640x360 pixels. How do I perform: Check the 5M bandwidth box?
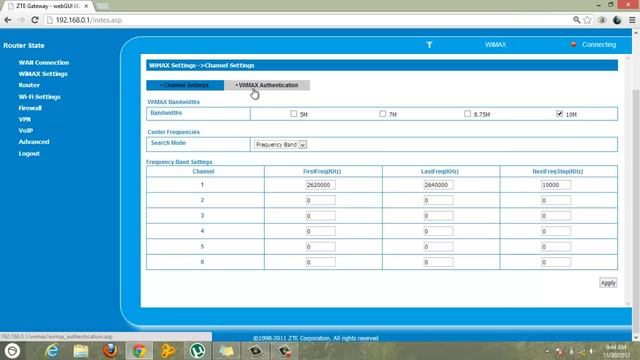click(x=293, y=113)
